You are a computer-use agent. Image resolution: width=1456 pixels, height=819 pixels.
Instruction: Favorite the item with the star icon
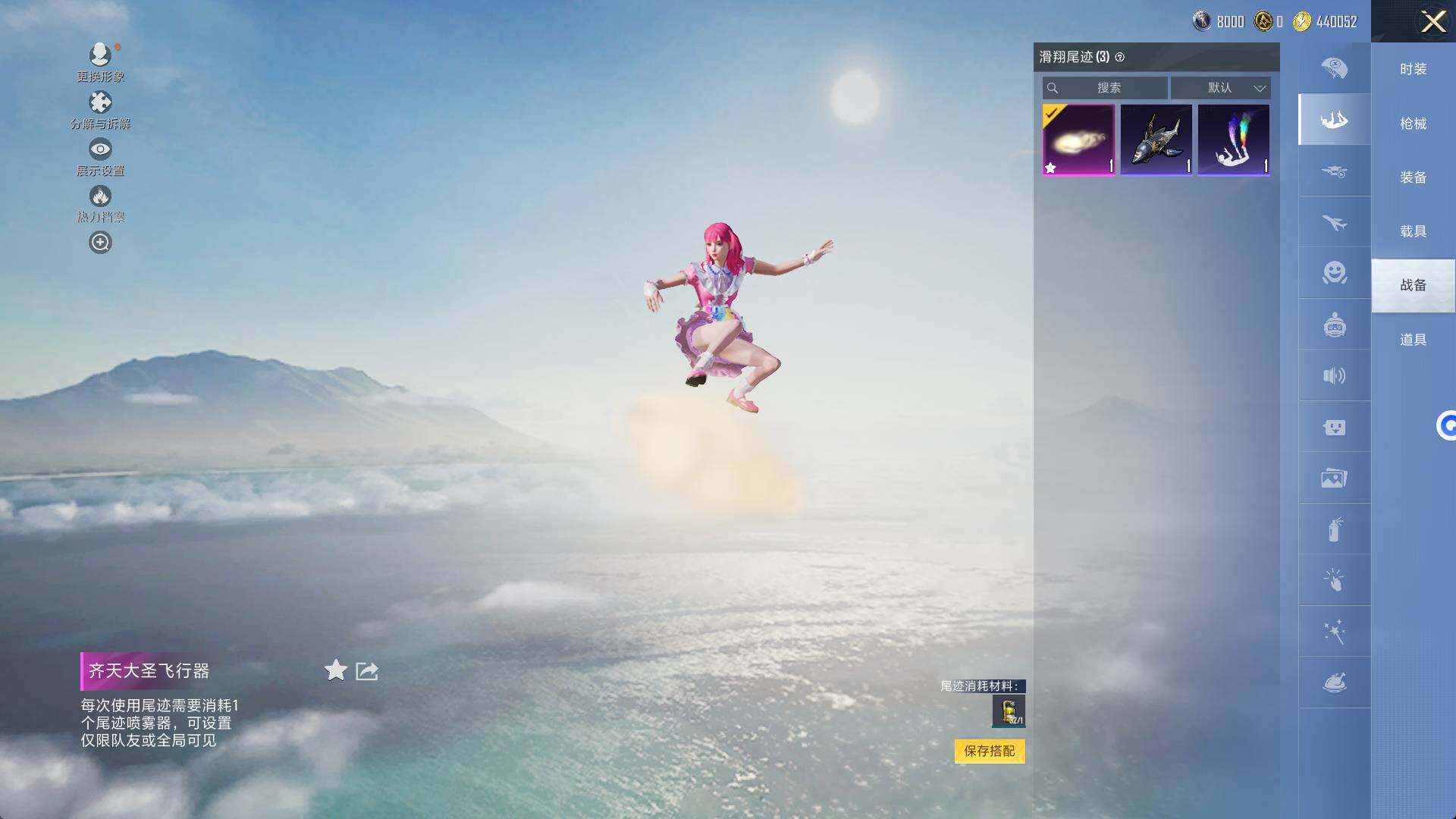click(x=335, y=670)
